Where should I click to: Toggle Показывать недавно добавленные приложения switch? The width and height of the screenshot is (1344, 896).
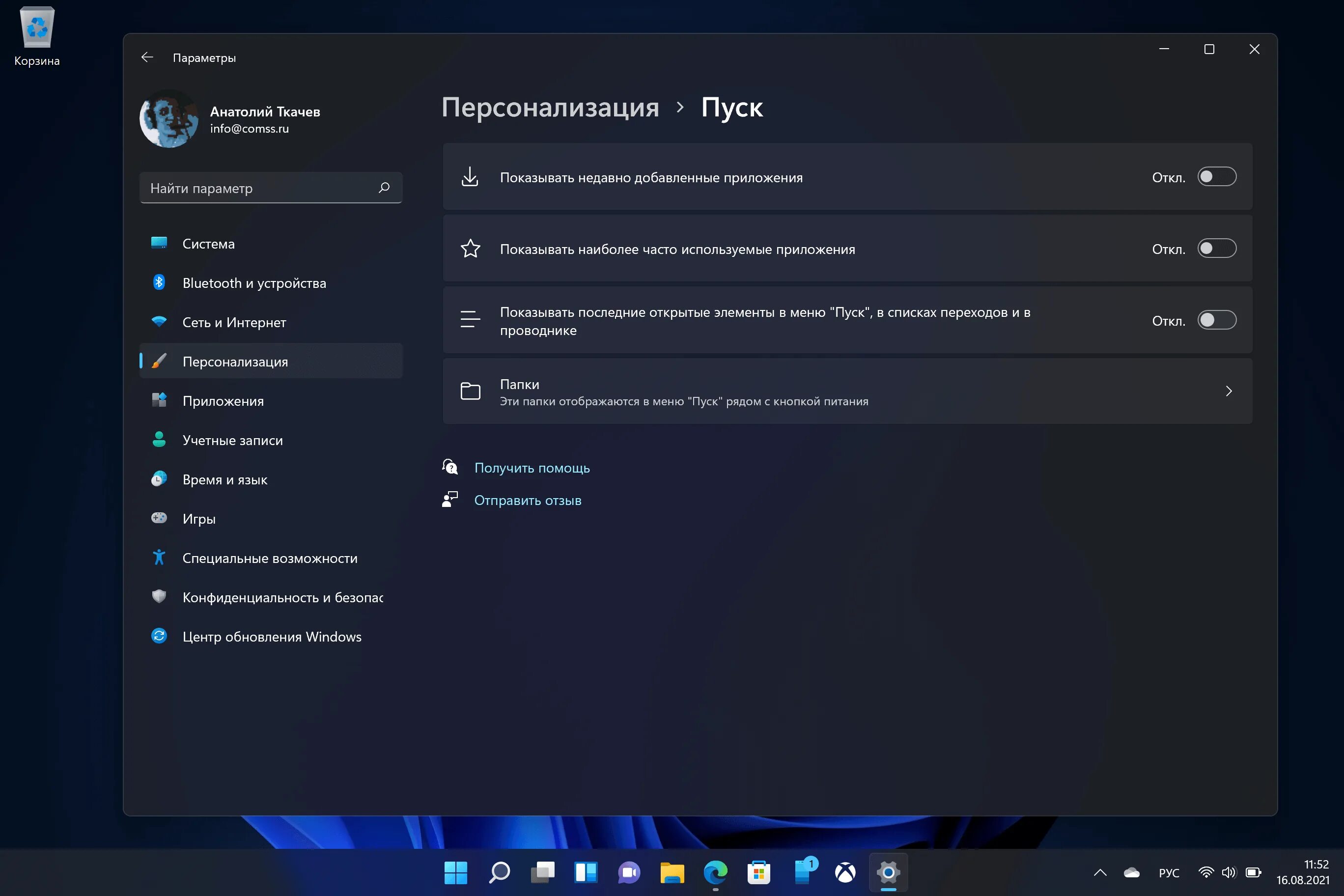[1217, 177]
